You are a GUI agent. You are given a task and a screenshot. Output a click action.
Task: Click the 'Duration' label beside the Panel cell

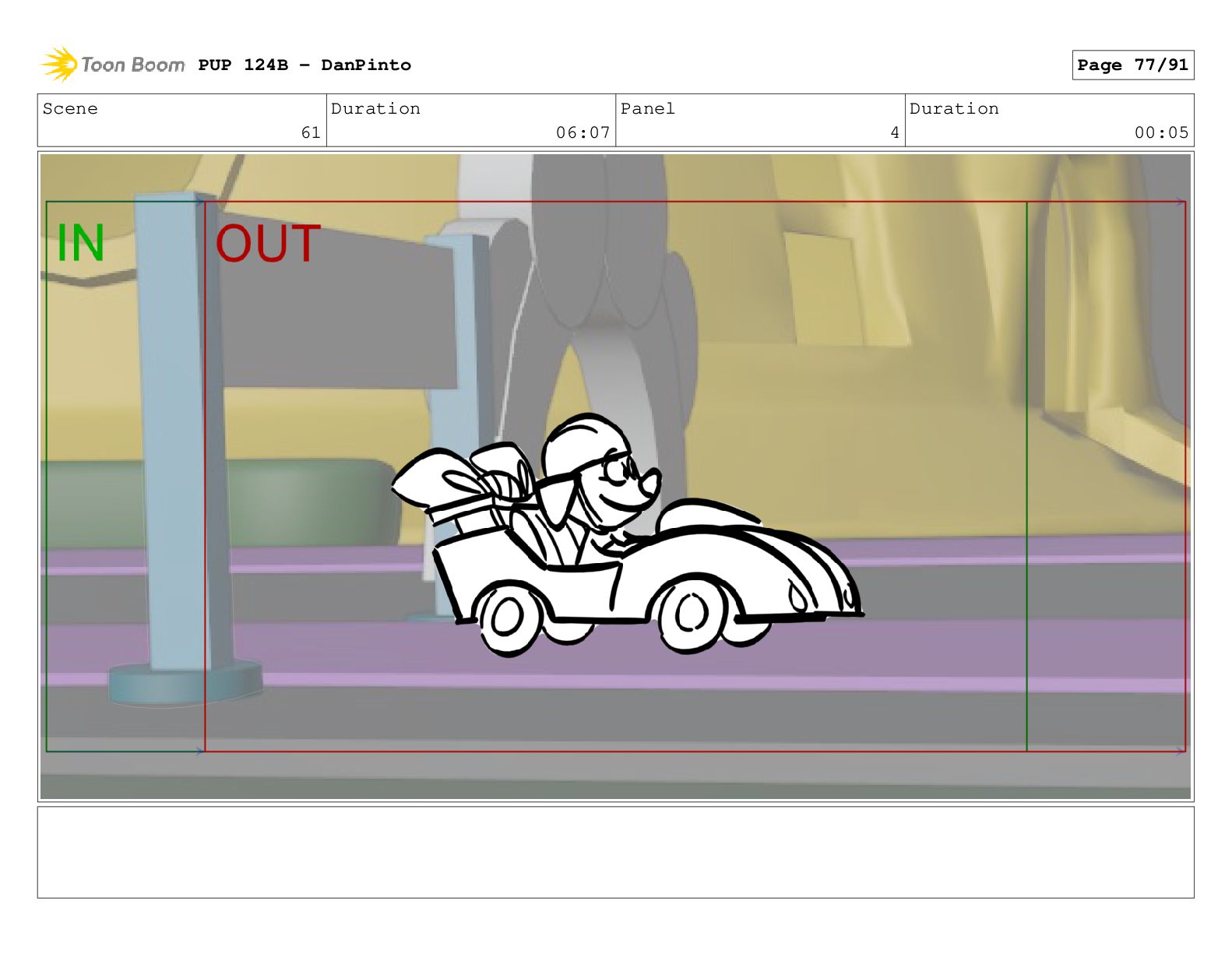point(954,109)
